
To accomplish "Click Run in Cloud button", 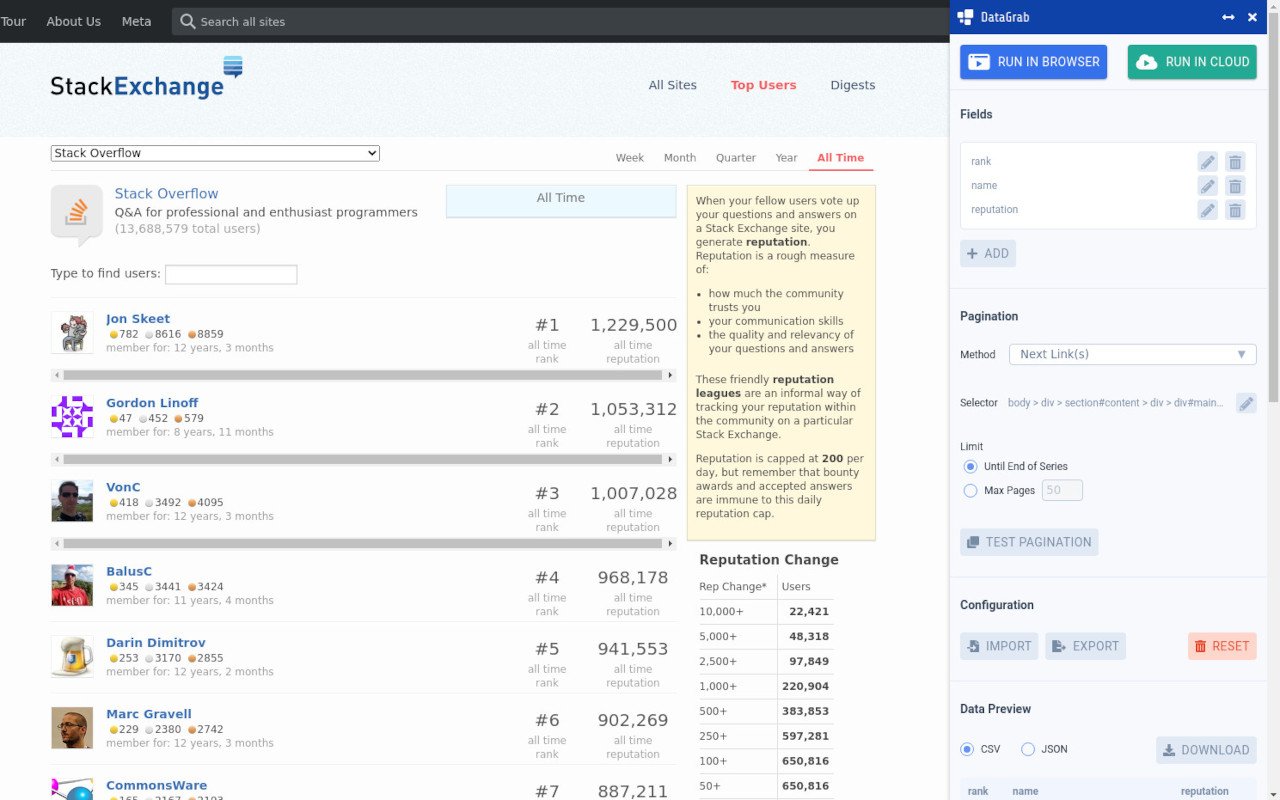I will (x=1192, y=62).
